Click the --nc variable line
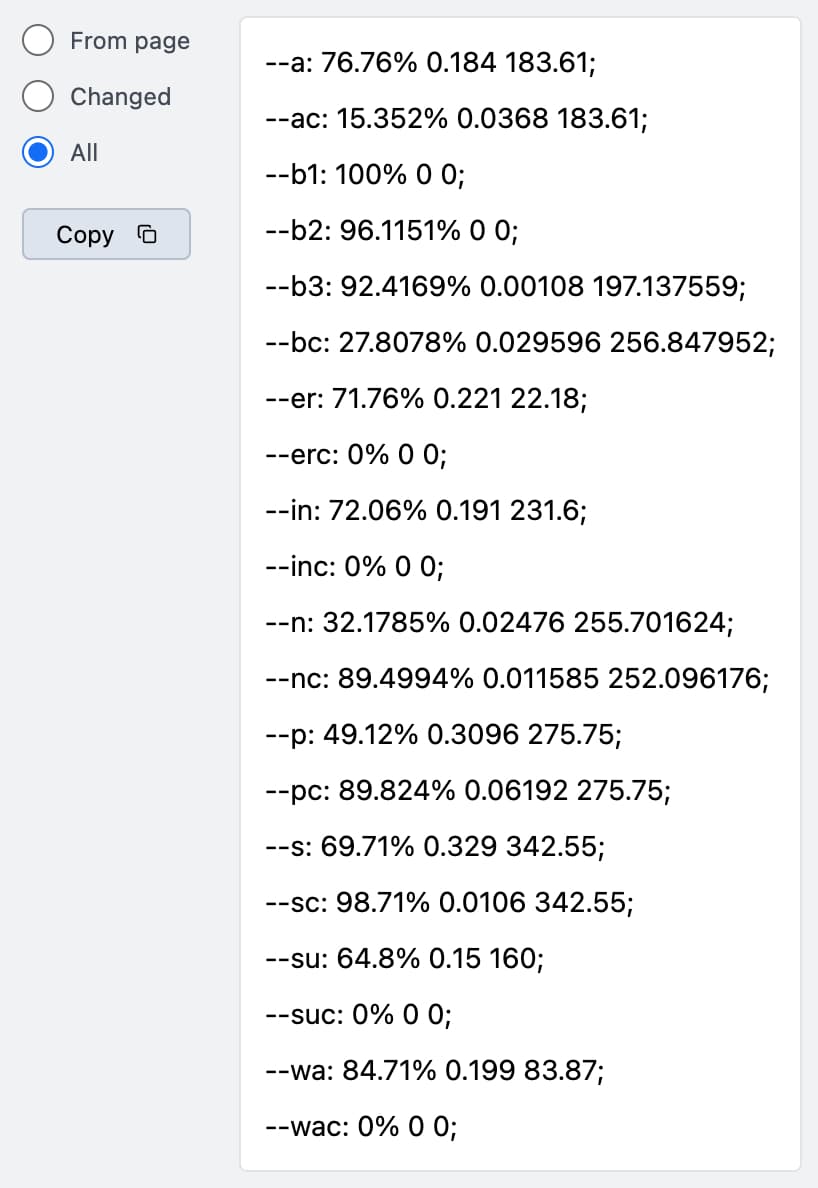Screen dimensions: 818x1188 pos(519,681)
